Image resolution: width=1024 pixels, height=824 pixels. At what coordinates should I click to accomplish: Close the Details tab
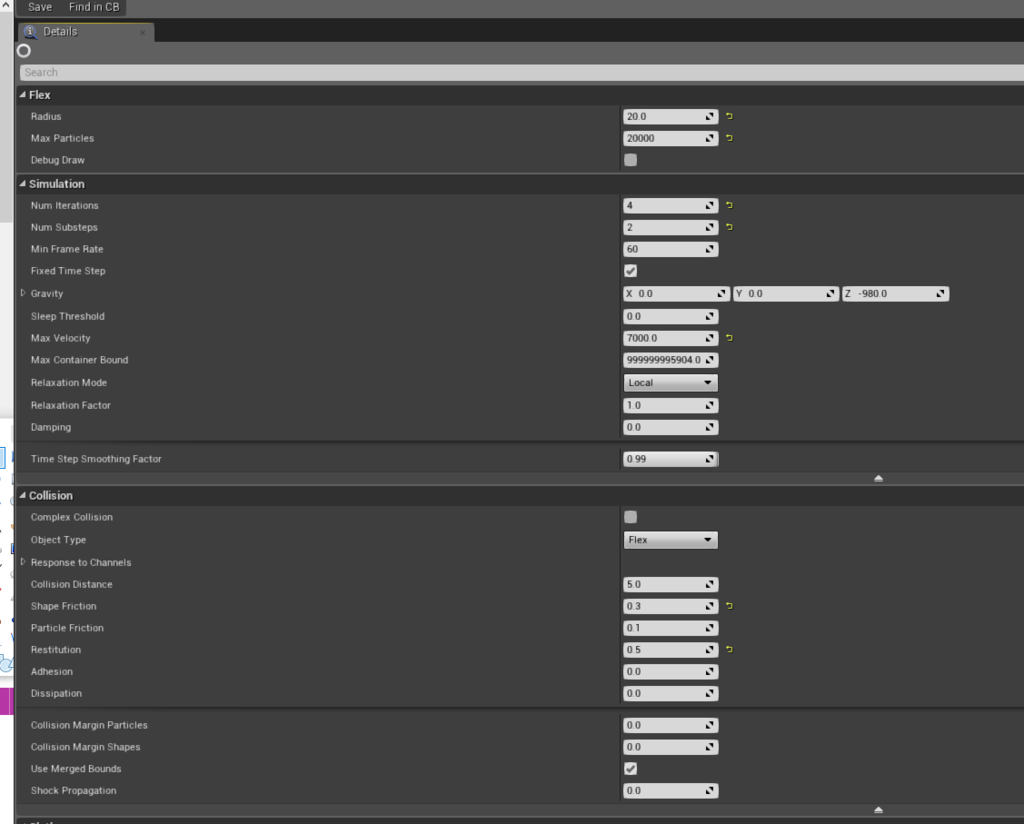tap(142, 32)
